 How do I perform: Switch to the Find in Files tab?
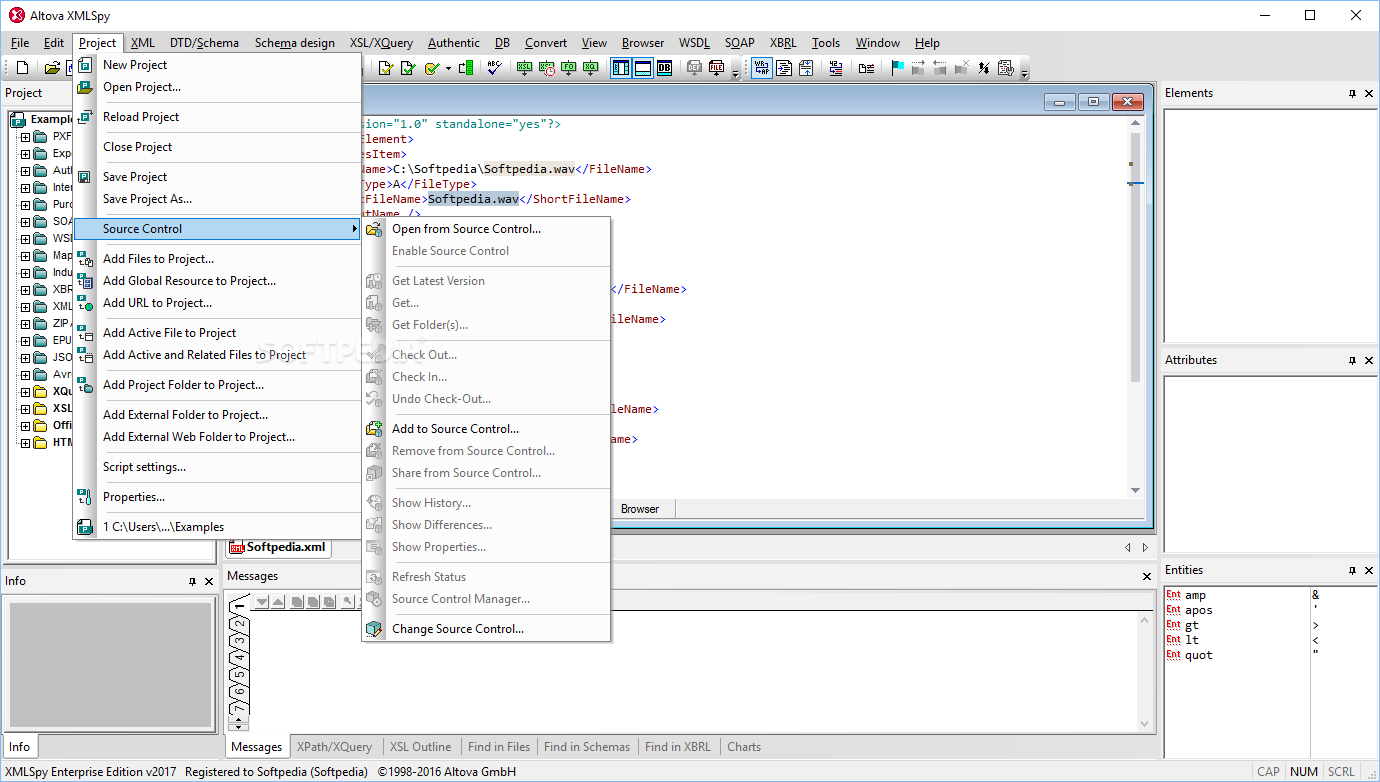click(499, 747)
